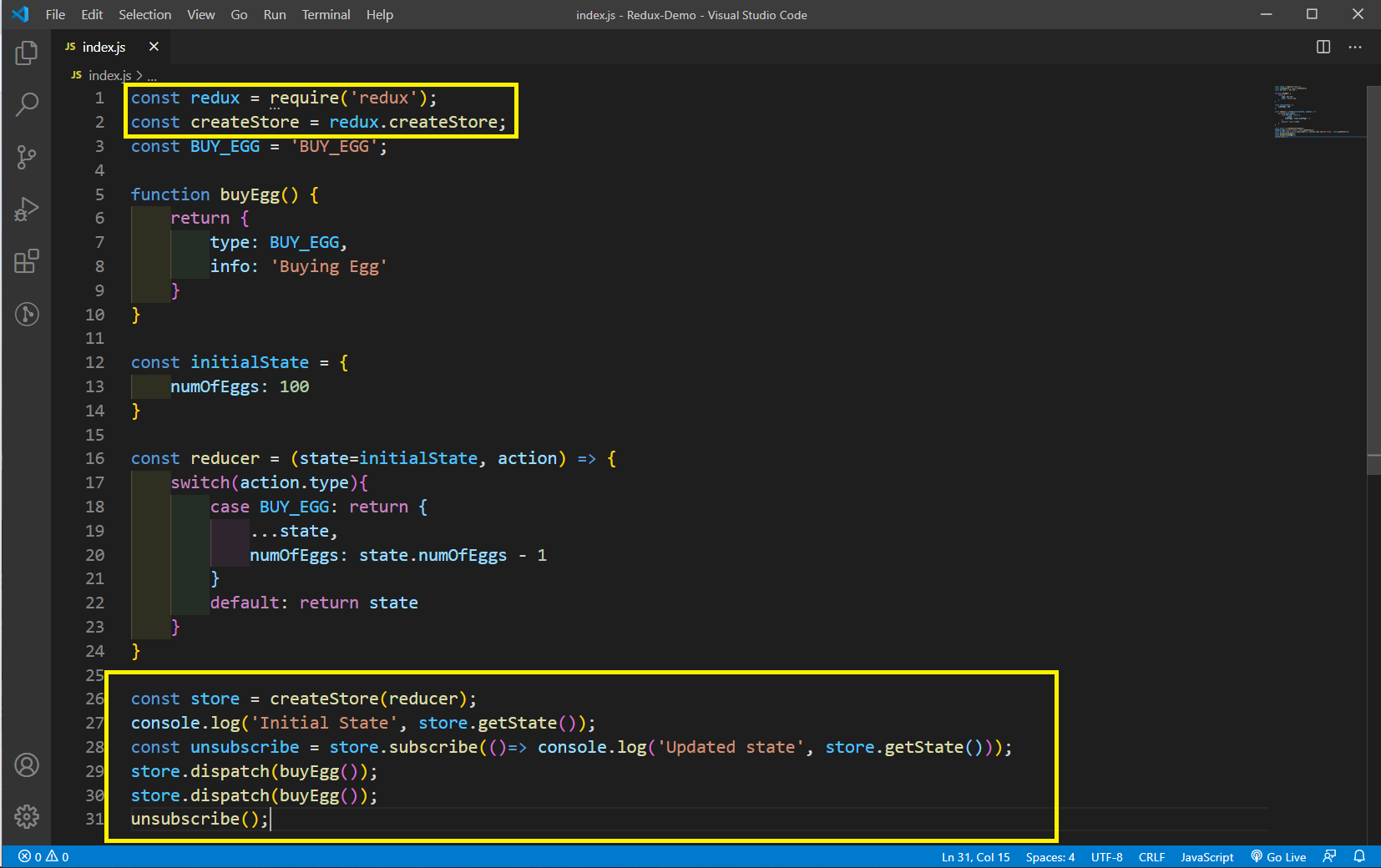Split the editor to the right
Viewport: 1381px width, 868px height.
click(1323, 47)
